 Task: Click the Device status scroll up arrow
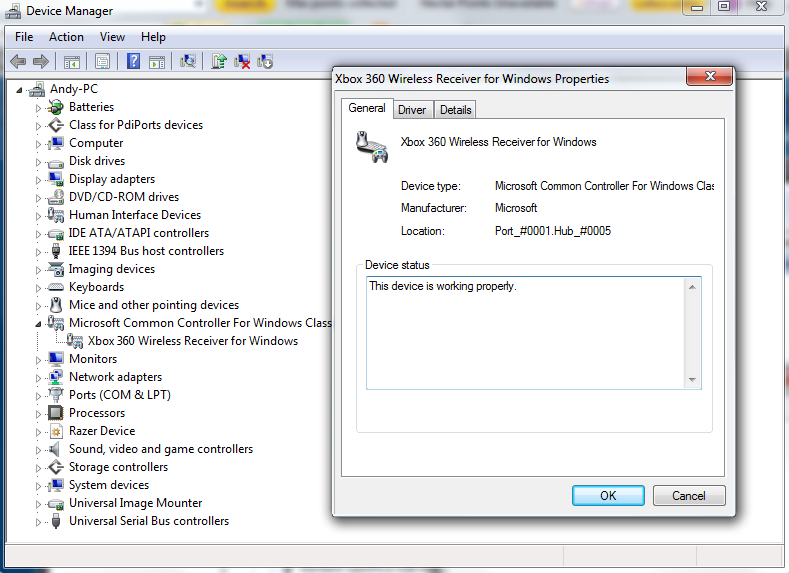point(692,287)
